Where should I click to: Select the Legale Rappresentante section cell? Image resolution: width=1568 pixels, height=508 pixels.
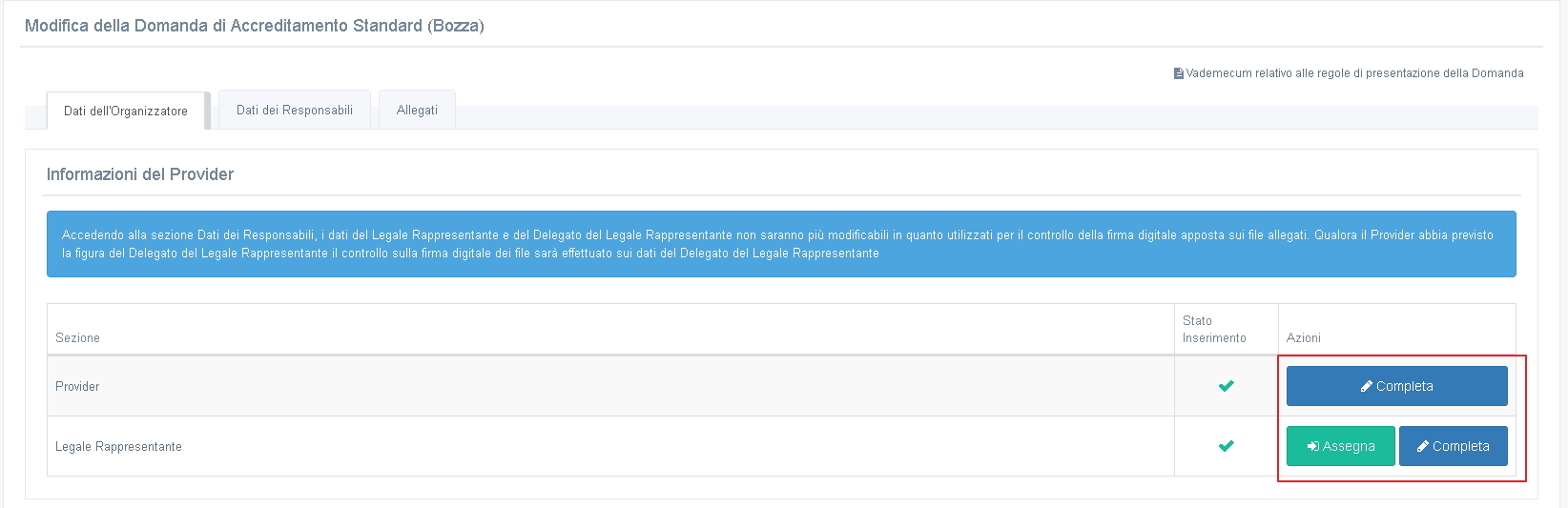point(610,446)
